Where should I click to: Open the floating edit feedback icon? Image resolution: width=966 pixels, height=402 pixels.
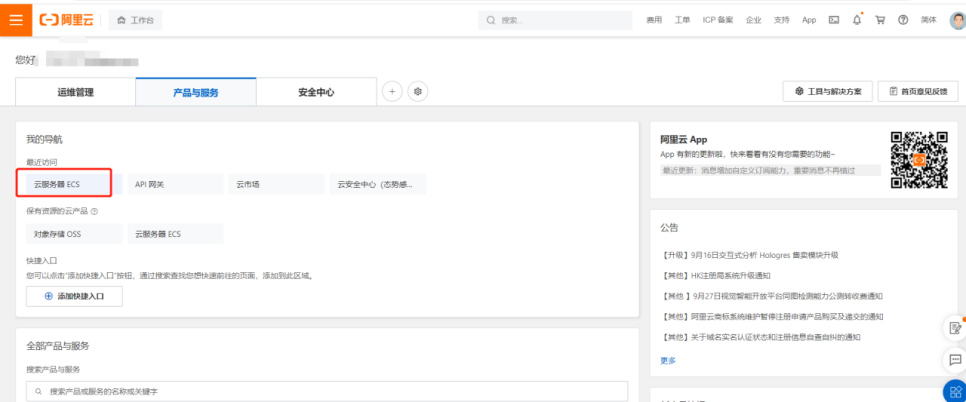pos(956,328)
